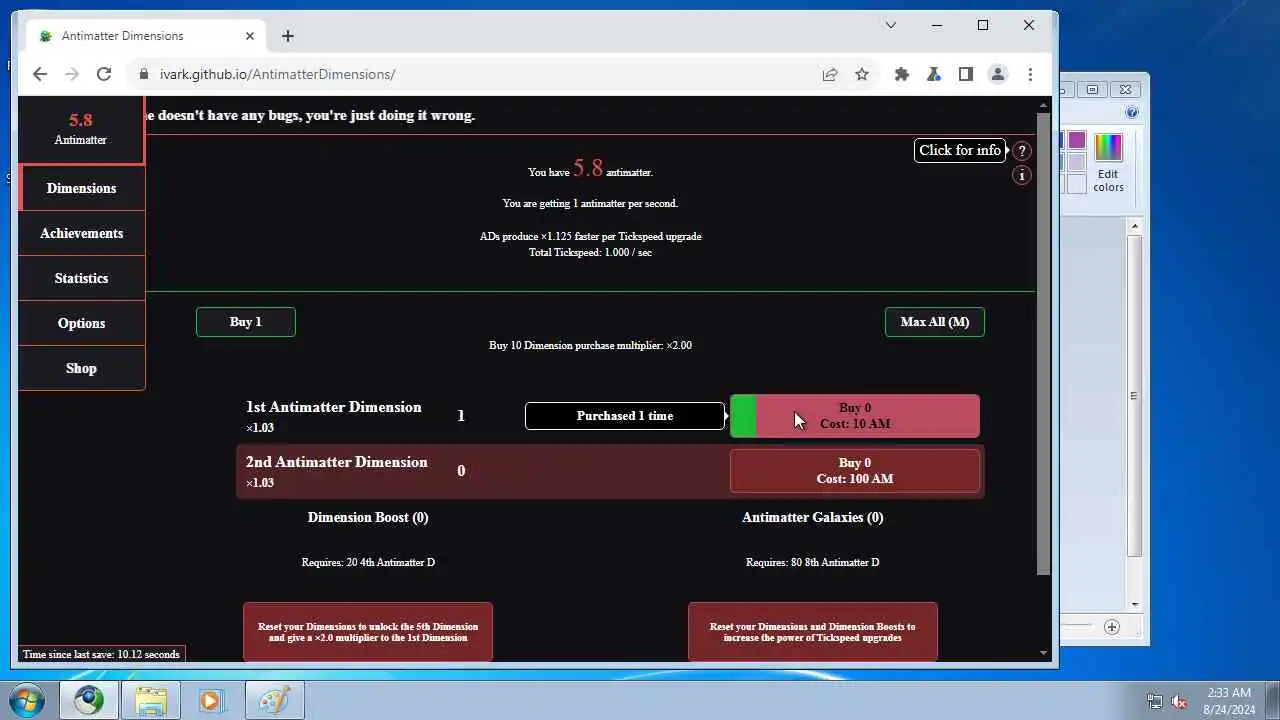Close the Antimatter Dimensions tab
Screen dimensions: 1280x720
(250, 36)
